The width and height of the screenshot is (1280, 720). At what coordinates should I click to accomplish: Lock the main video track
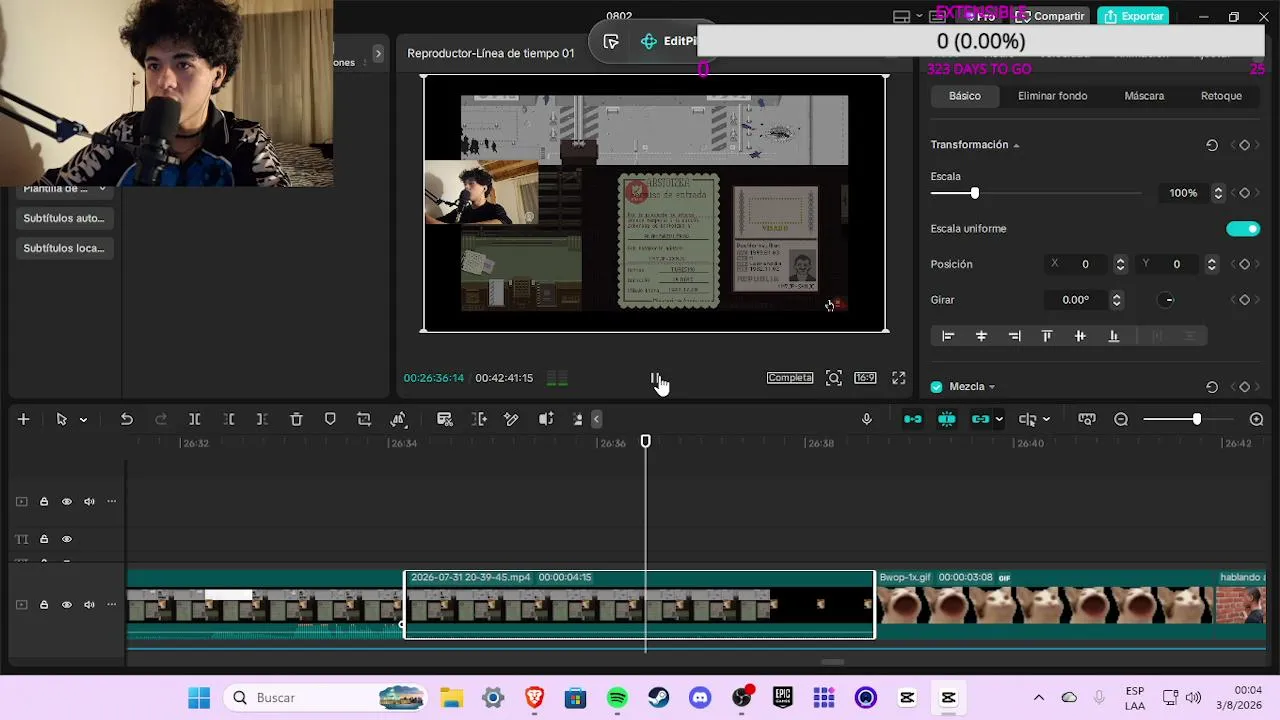tap(44, 605)
